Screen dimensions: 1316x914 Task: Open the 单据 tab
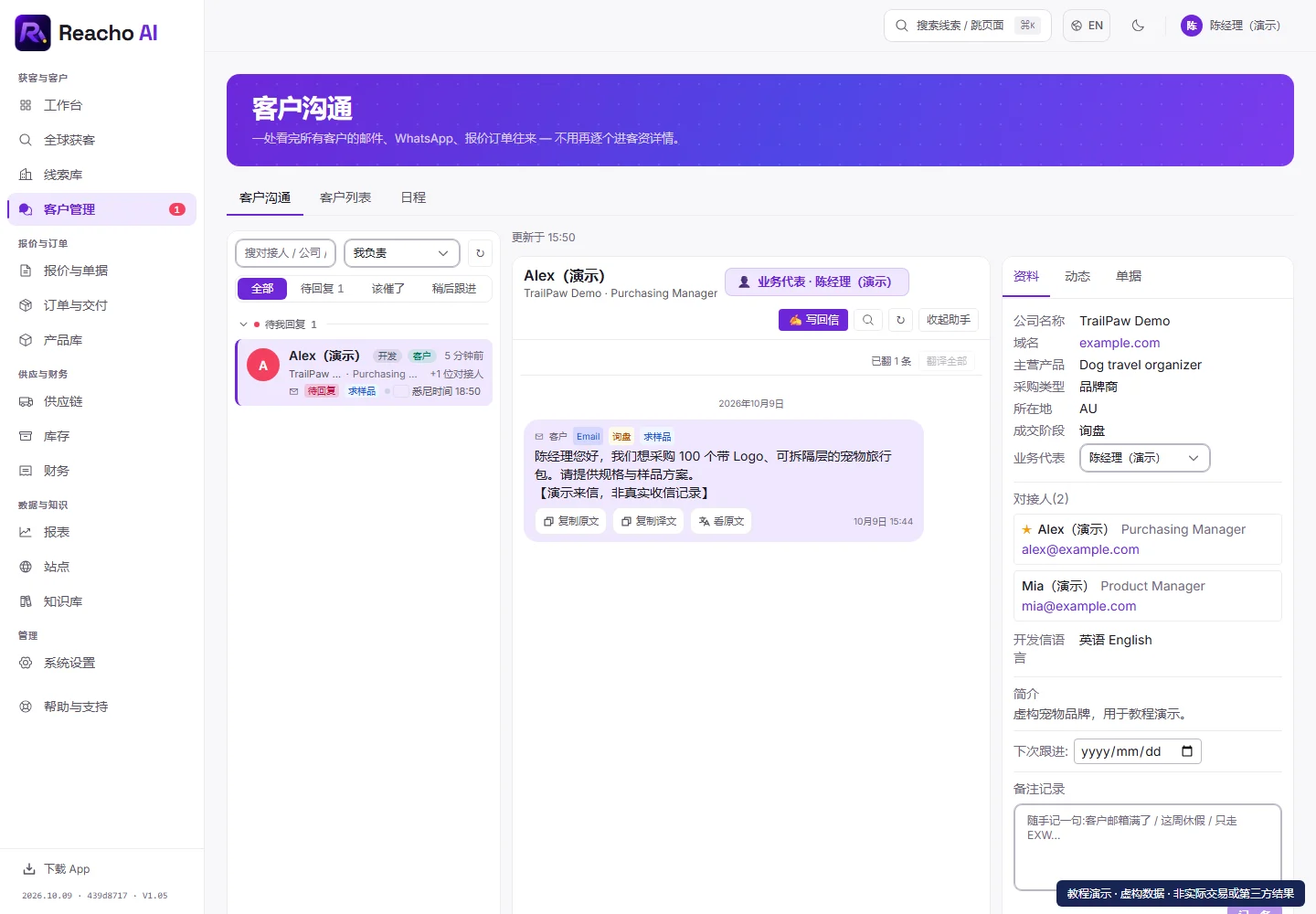1129,276
